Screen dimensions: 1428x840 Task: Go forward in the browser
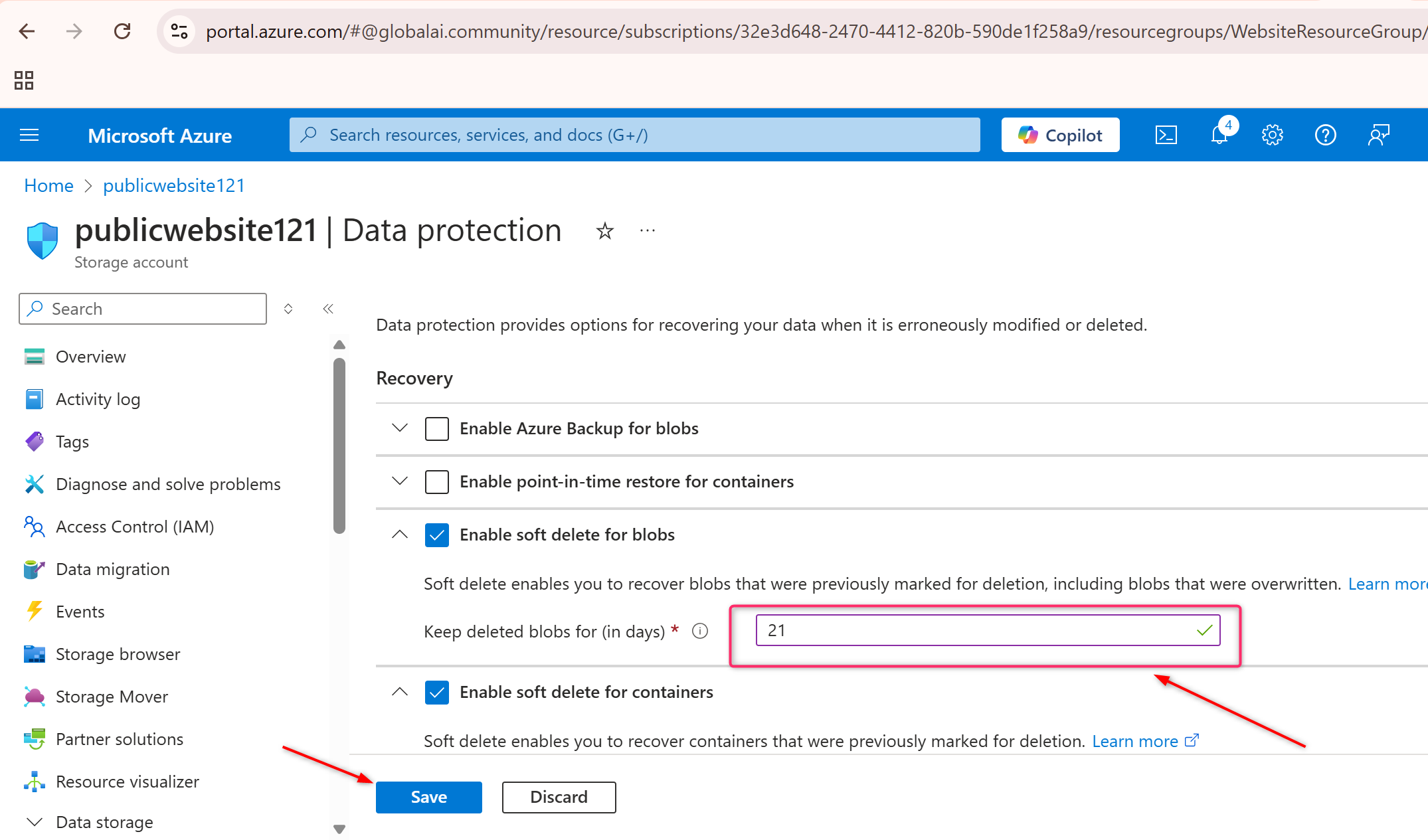(74, 31)
